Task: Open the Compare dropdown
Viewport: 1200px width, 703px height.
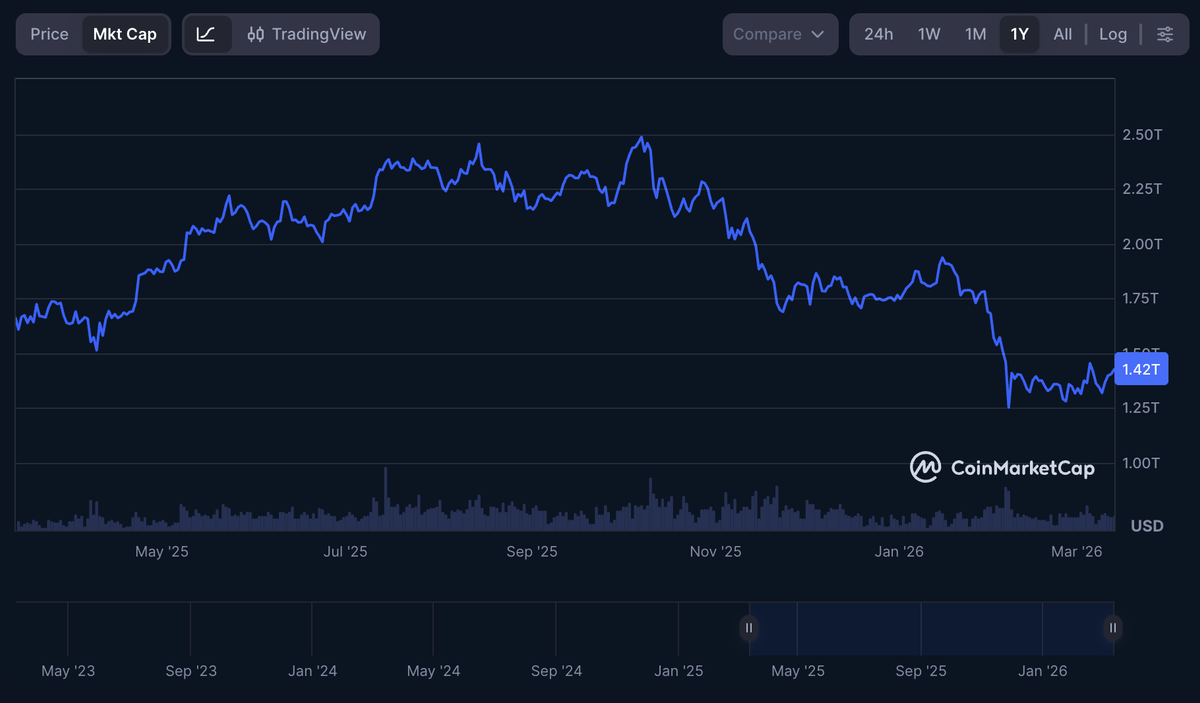Action: point(780,34)
